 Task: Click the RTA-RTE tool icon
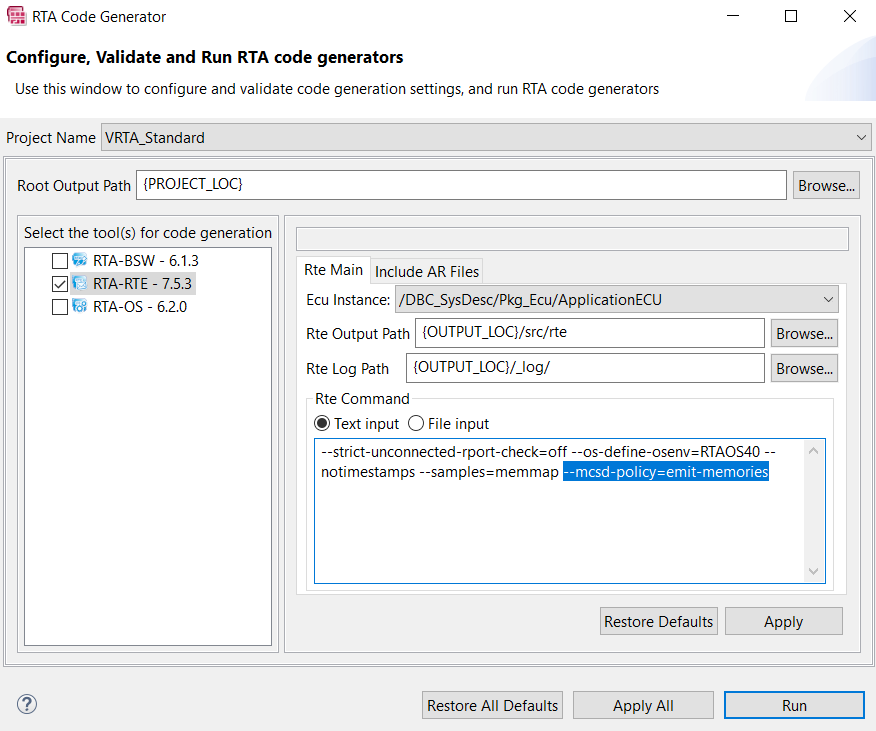point(80,283)
